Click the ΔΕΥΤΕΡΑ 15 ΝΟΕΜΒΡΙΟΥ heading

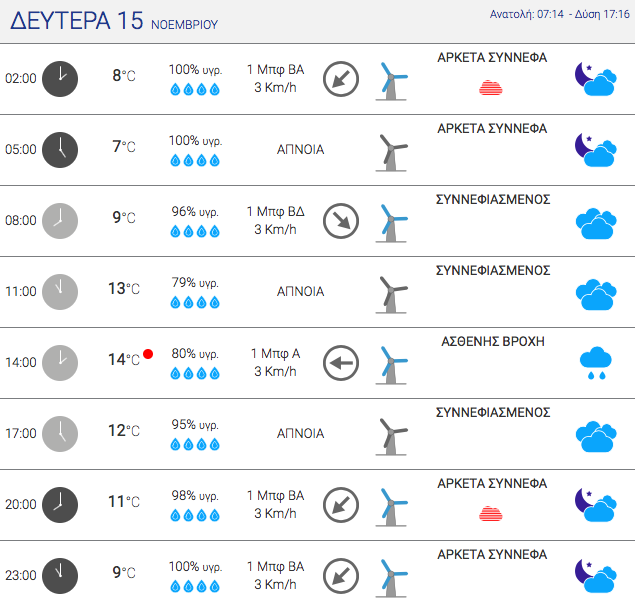(114, 21)
